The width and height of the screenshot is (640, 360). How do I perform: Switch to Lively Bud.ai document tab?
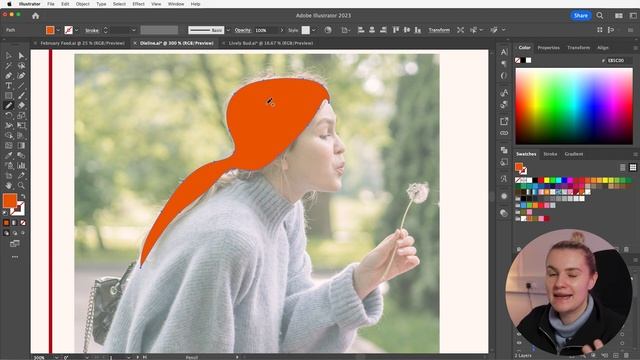[271, 43]
